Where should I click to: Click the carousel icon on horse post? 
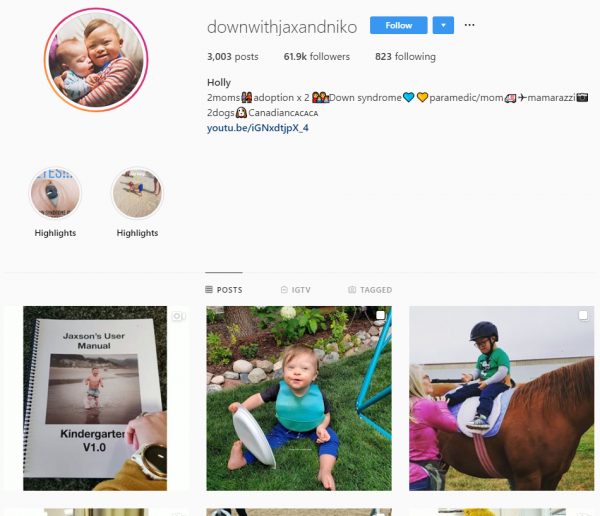pyautogui.click(x=583, y=315)
